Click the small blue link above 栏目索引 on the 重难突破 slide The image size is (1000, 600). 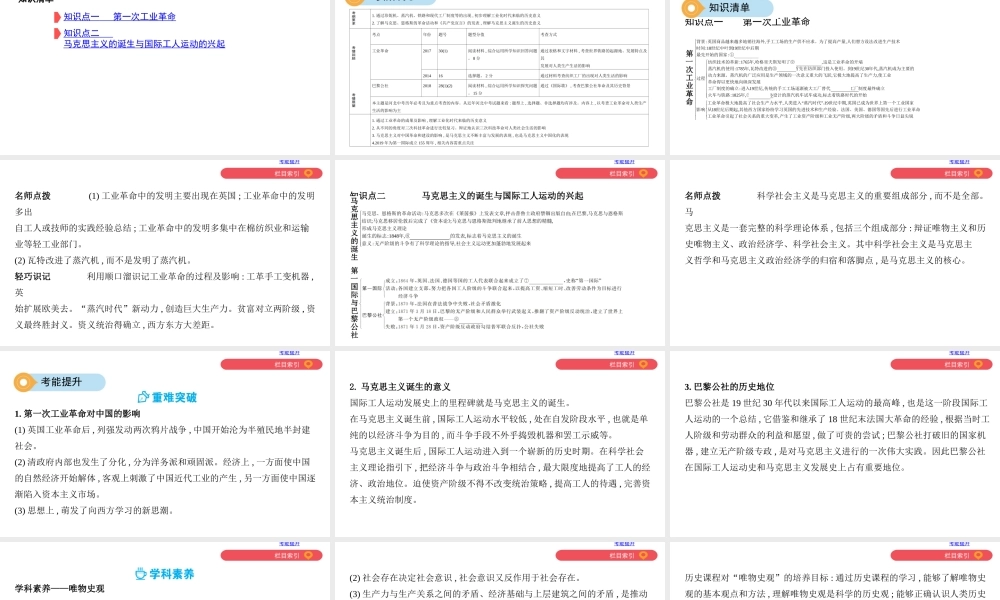coord(289,353)
